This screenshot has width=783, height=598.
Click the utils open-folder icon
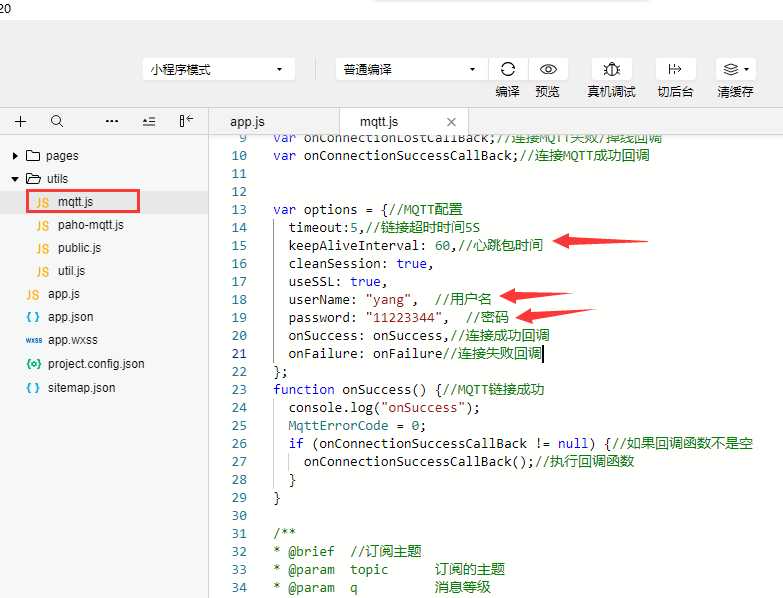[33, 179]
